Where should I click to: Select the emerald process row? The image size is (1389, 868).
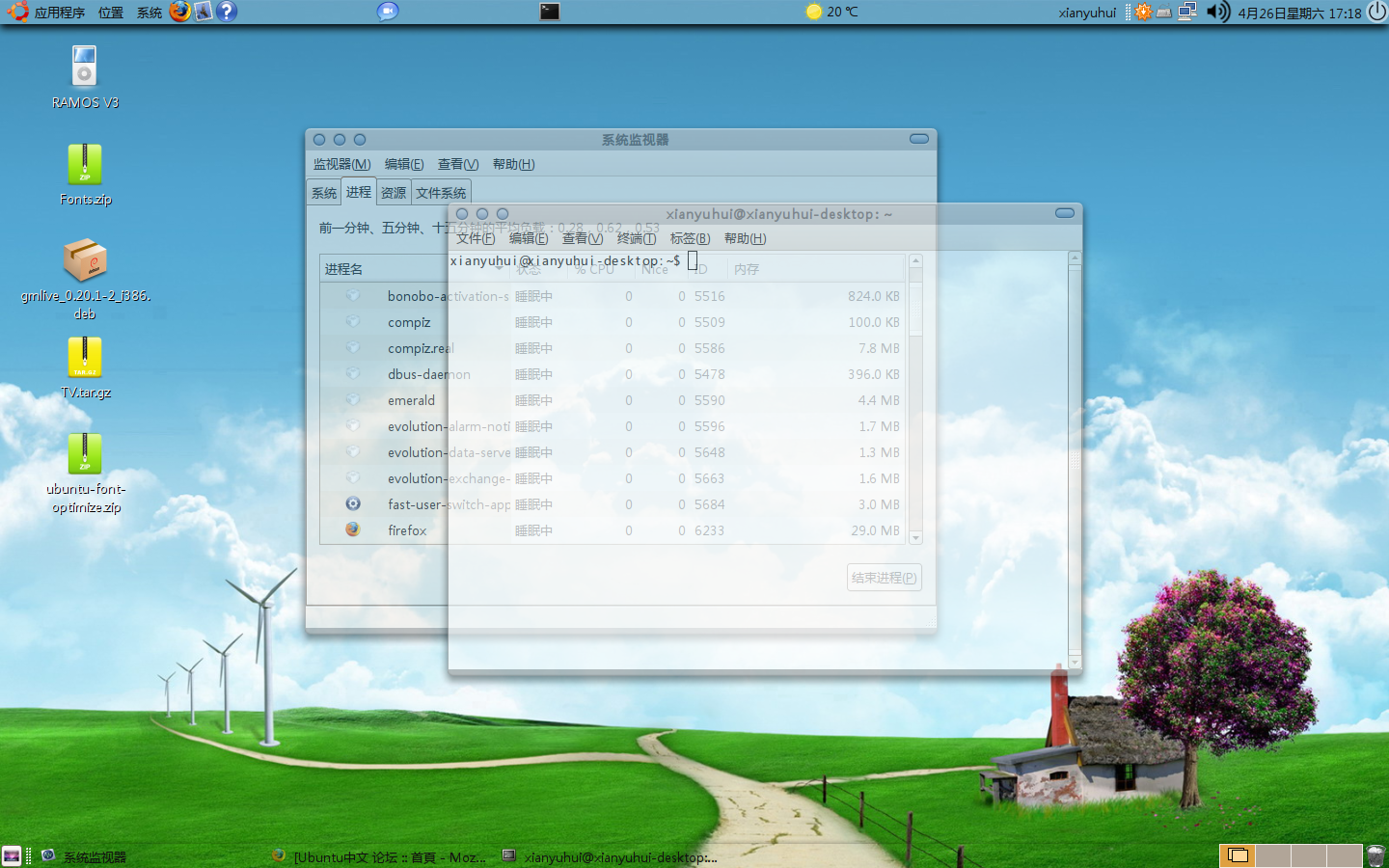[x=613, y=400]
